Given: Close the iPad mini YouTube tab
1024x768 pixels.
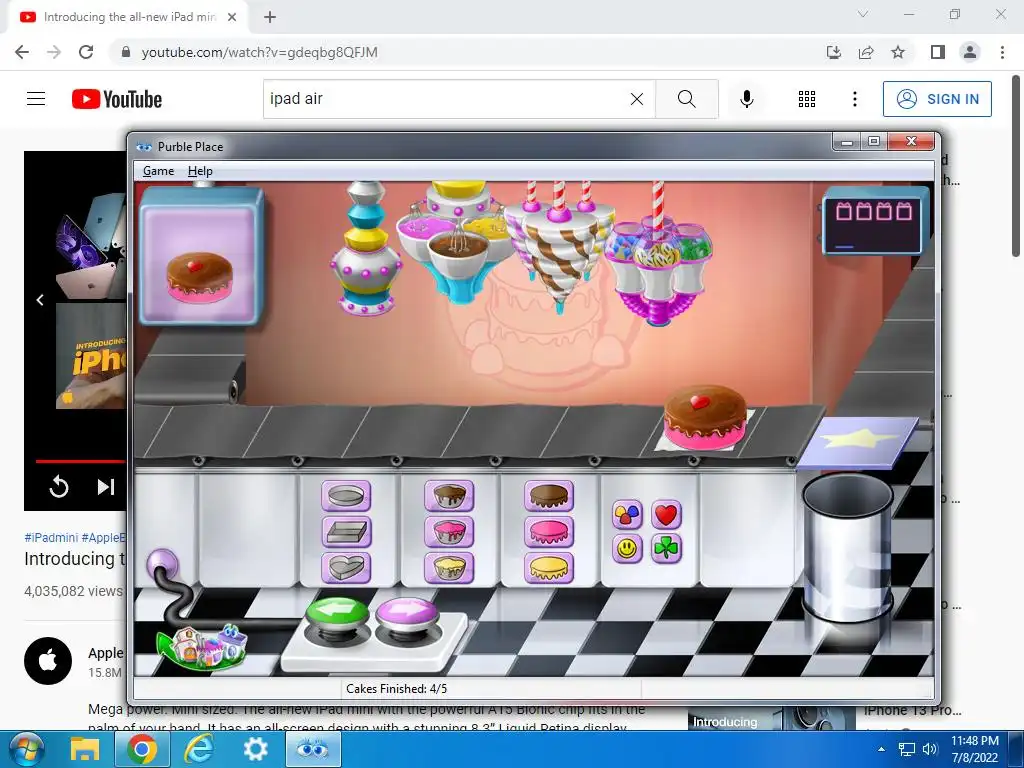Looking at the screenshot, I should [x=232, y=17].
